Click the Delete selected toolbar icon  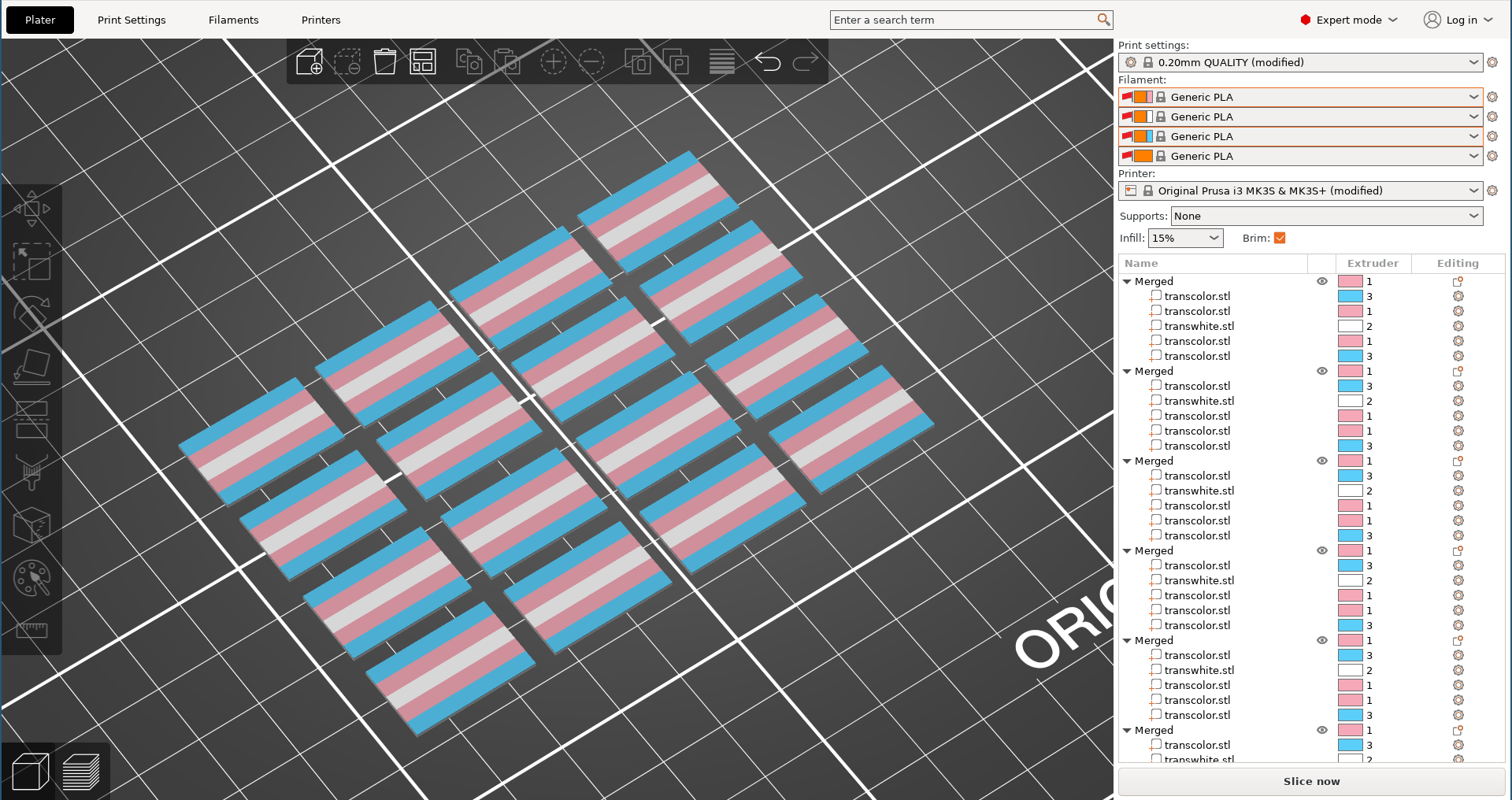coord(347,61)
